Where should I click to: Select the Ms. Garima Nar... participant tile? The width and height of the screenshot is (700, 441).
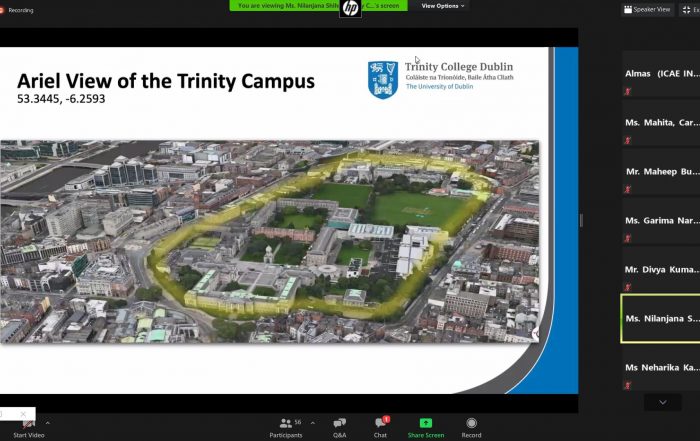point(661,221)
